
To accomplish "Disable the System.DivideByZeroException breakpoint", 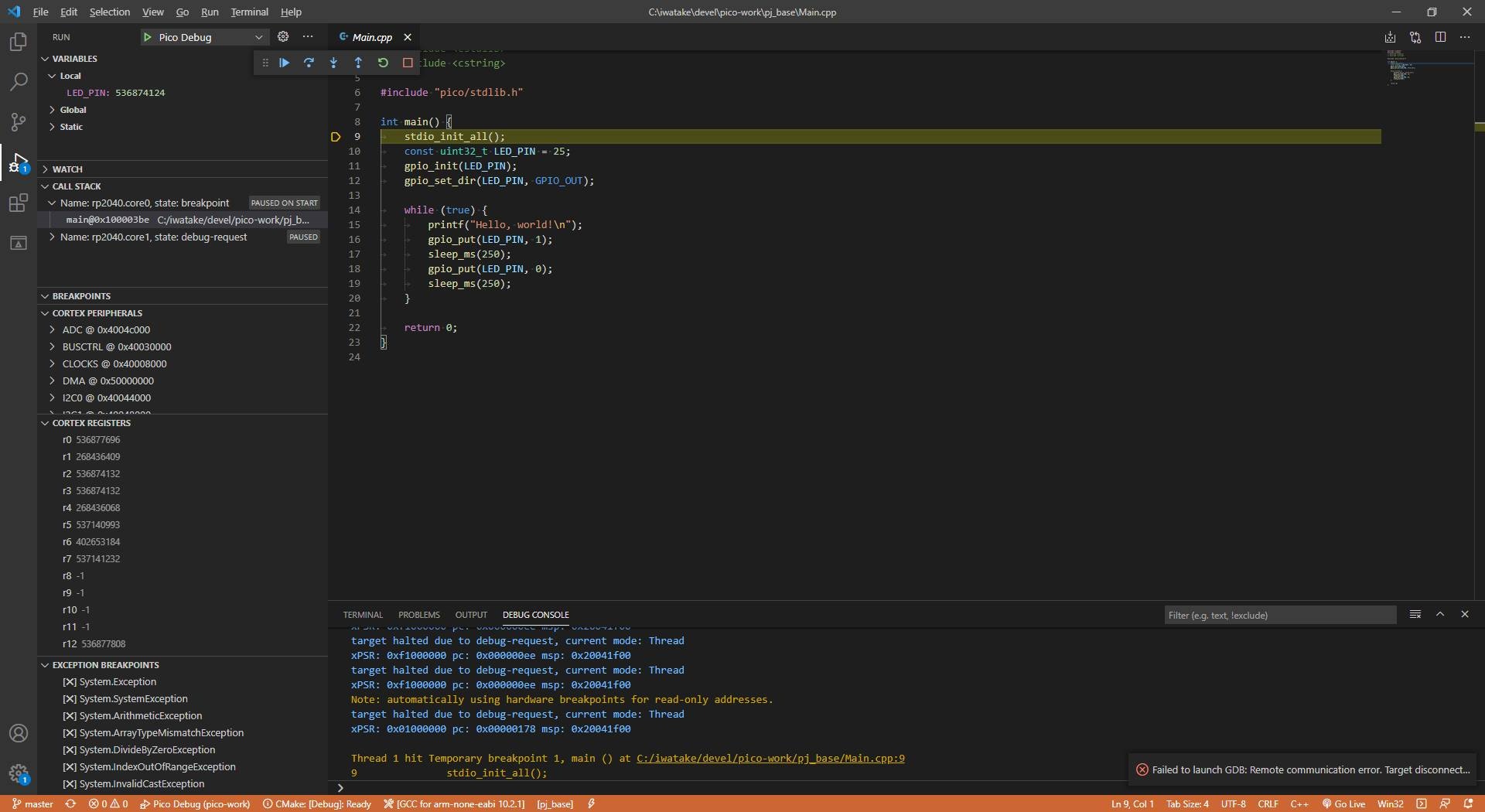I will pyautogui.click(x=69, y=749).
